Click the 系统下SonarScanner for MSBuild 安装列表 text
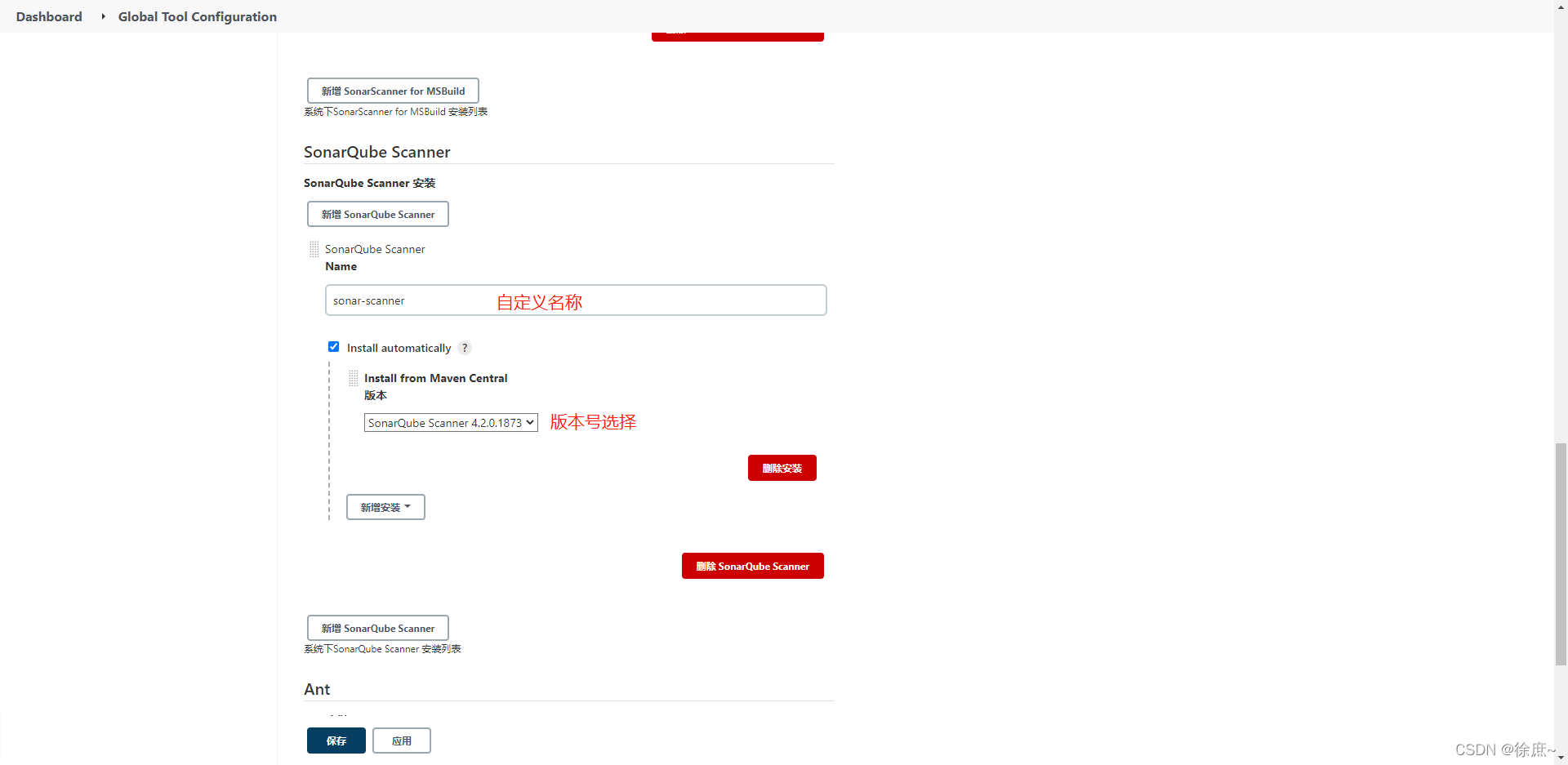 [x=396, y=112]
